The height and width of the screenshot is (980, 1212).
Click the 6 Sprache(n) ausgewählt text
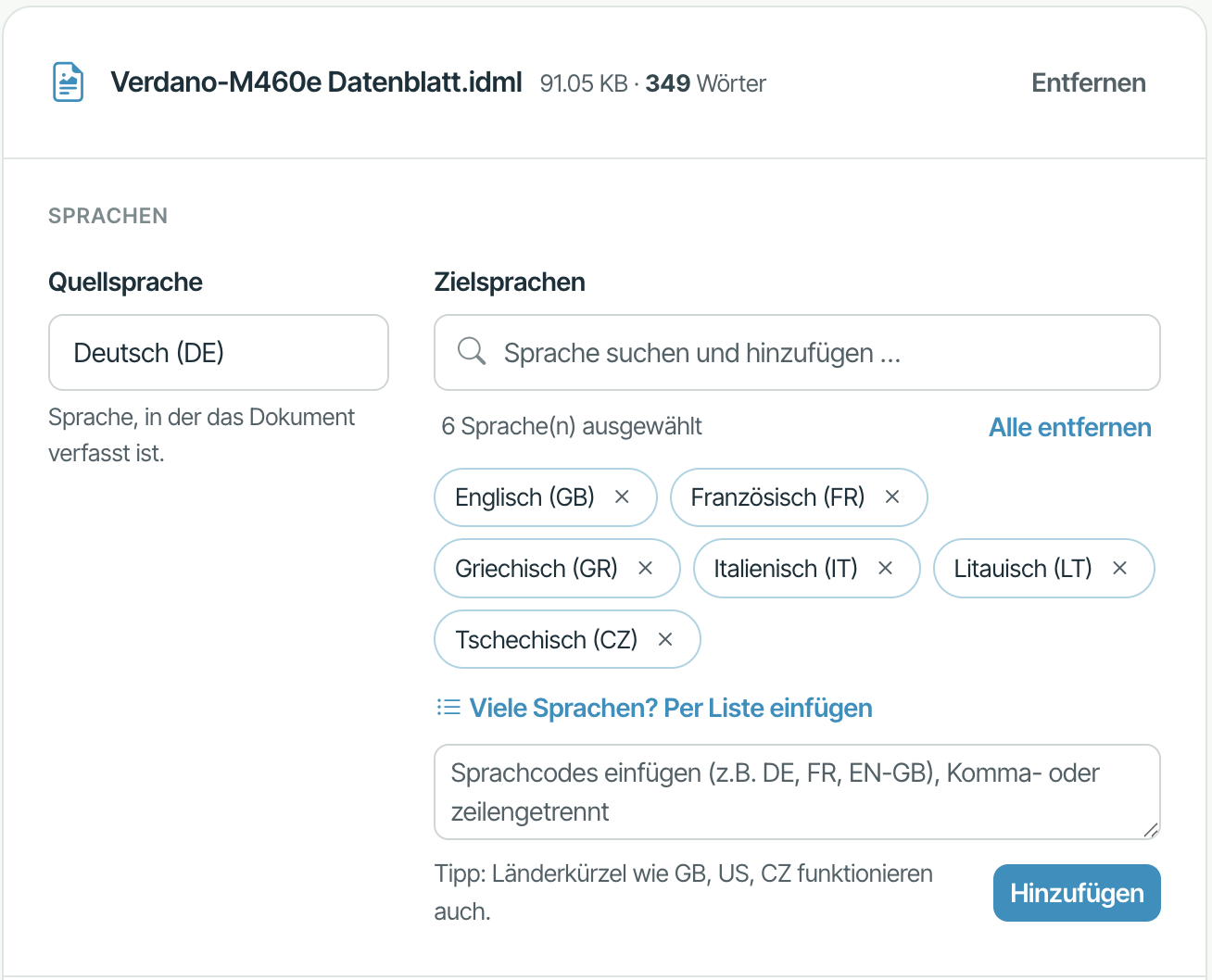pyautogui.click(x=572, y=426)
